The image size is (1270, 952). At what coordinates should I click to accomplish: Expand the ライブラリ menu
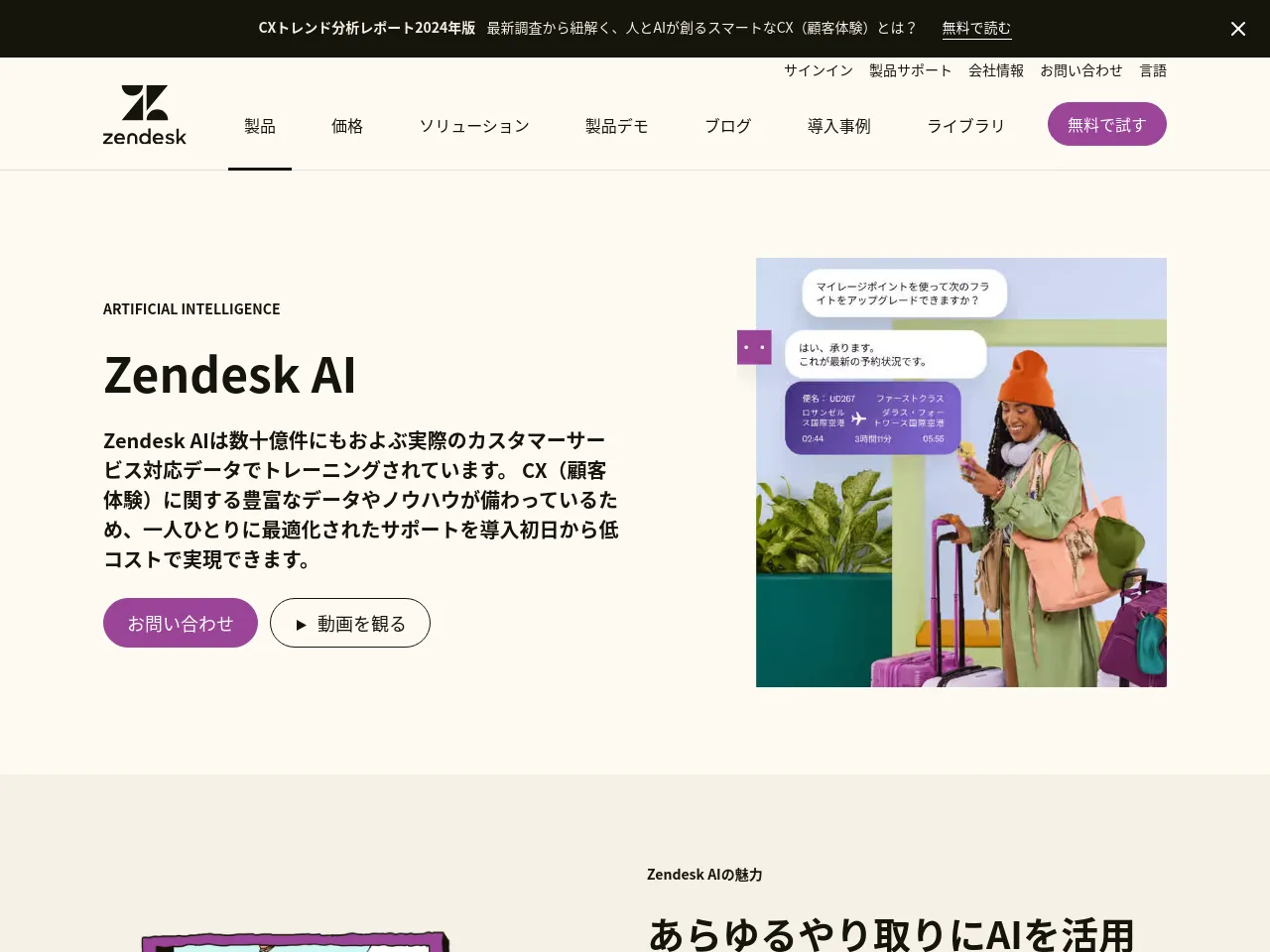tap(966, 126)
